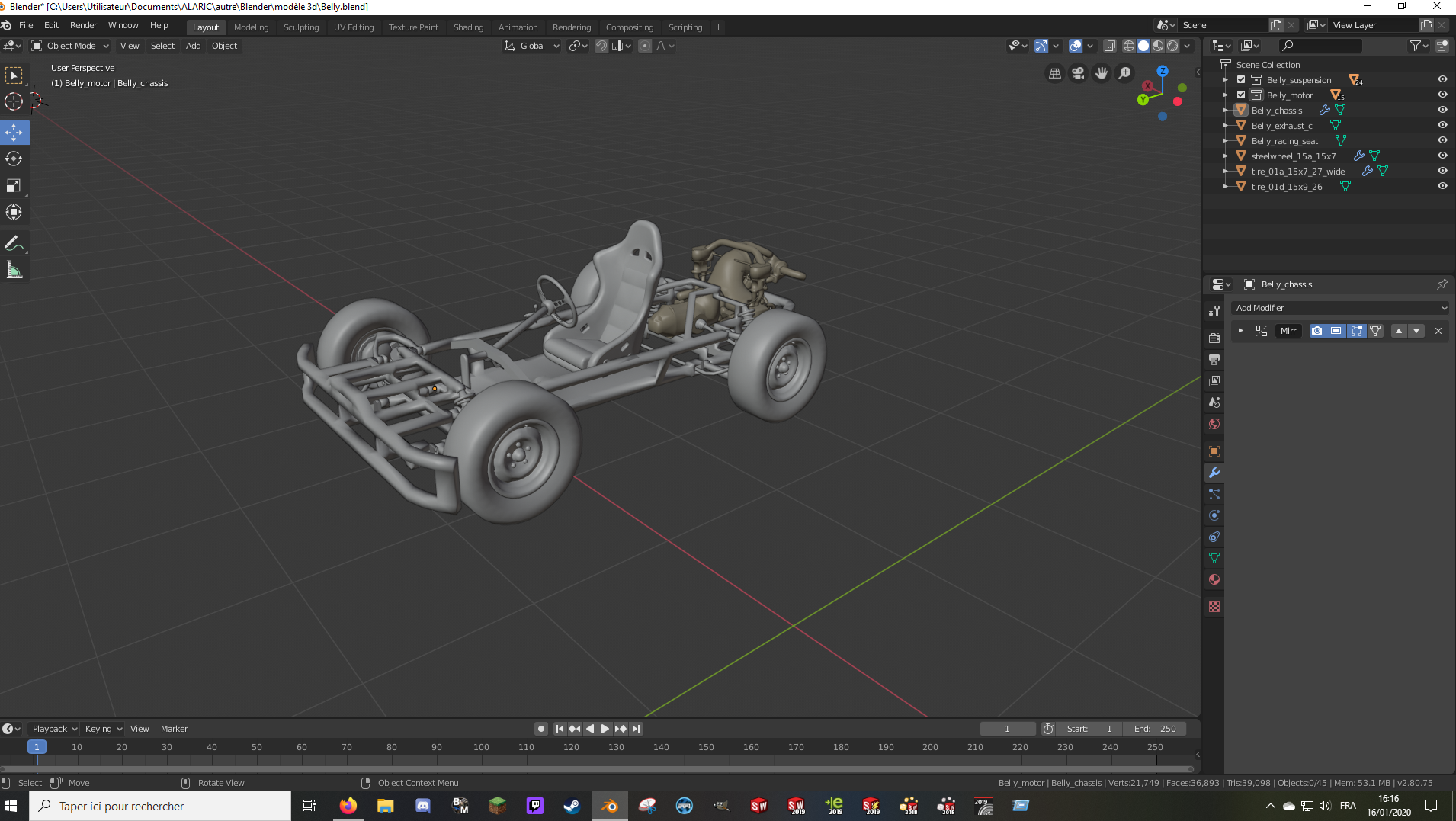1456x821 pixels.
Task: Click the End frame field
Action: tap(1155, 729)
